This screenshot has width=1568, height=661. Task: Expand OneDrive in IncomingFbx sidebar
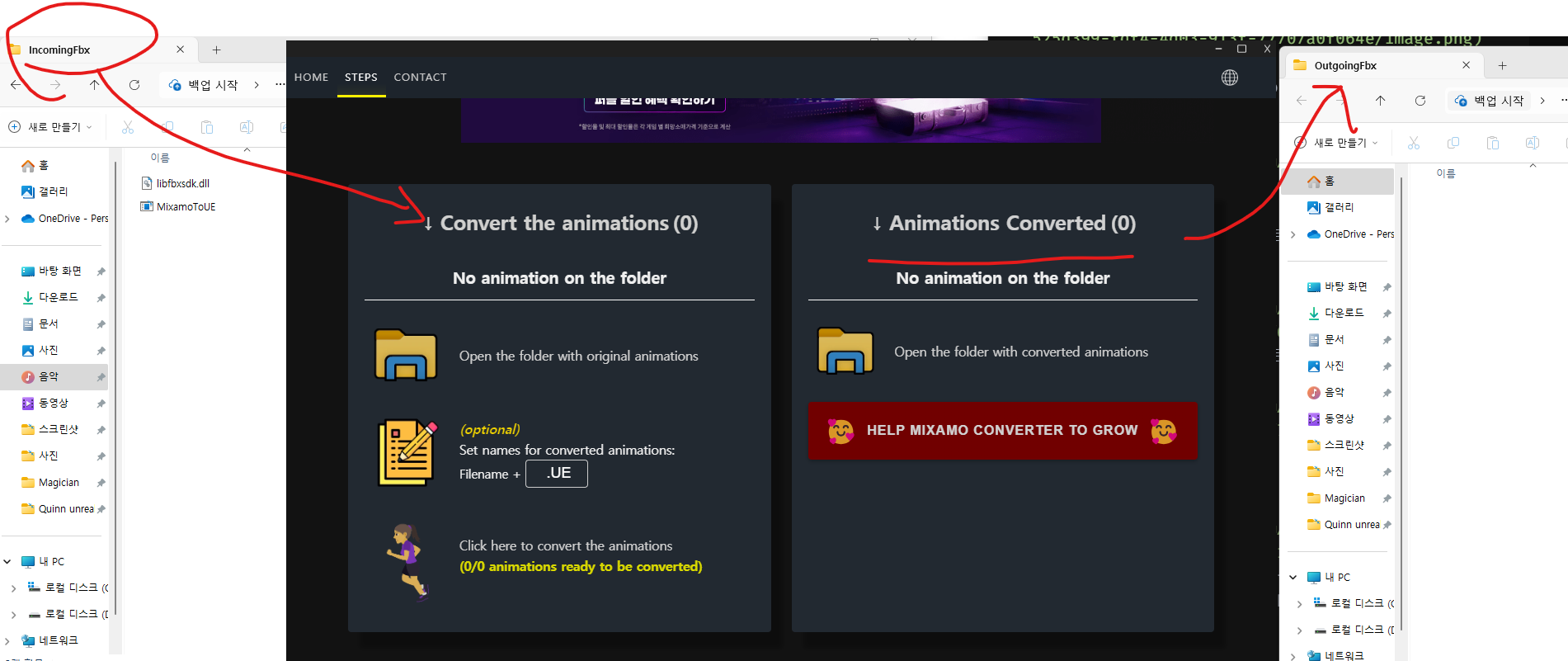(x=7, y=219)
